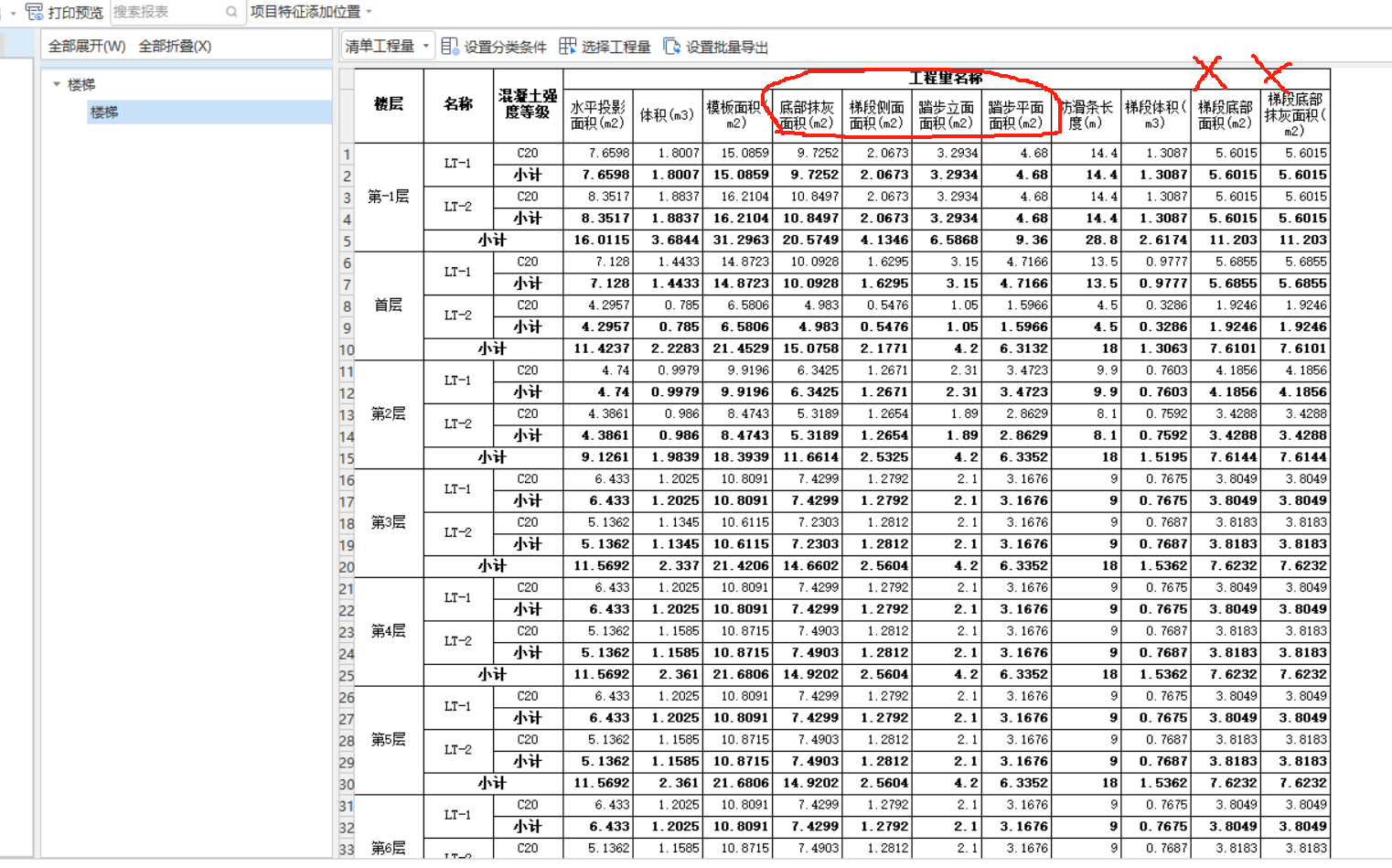1392x868 pixels.
Task: Click the 梯段底部抹灰面积 column header
Action: pyautogui.click(x=1295, y=115)
